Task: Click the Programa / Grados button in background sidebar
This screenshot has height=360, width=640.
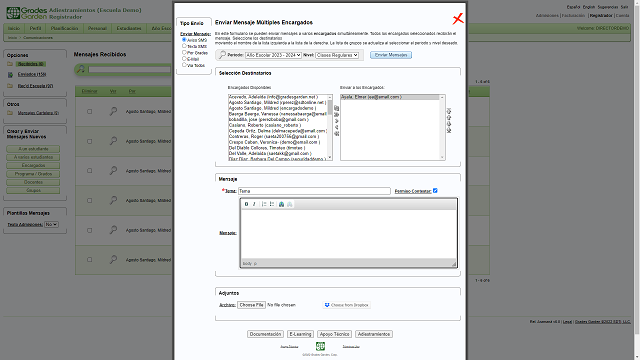Action: 33,174
